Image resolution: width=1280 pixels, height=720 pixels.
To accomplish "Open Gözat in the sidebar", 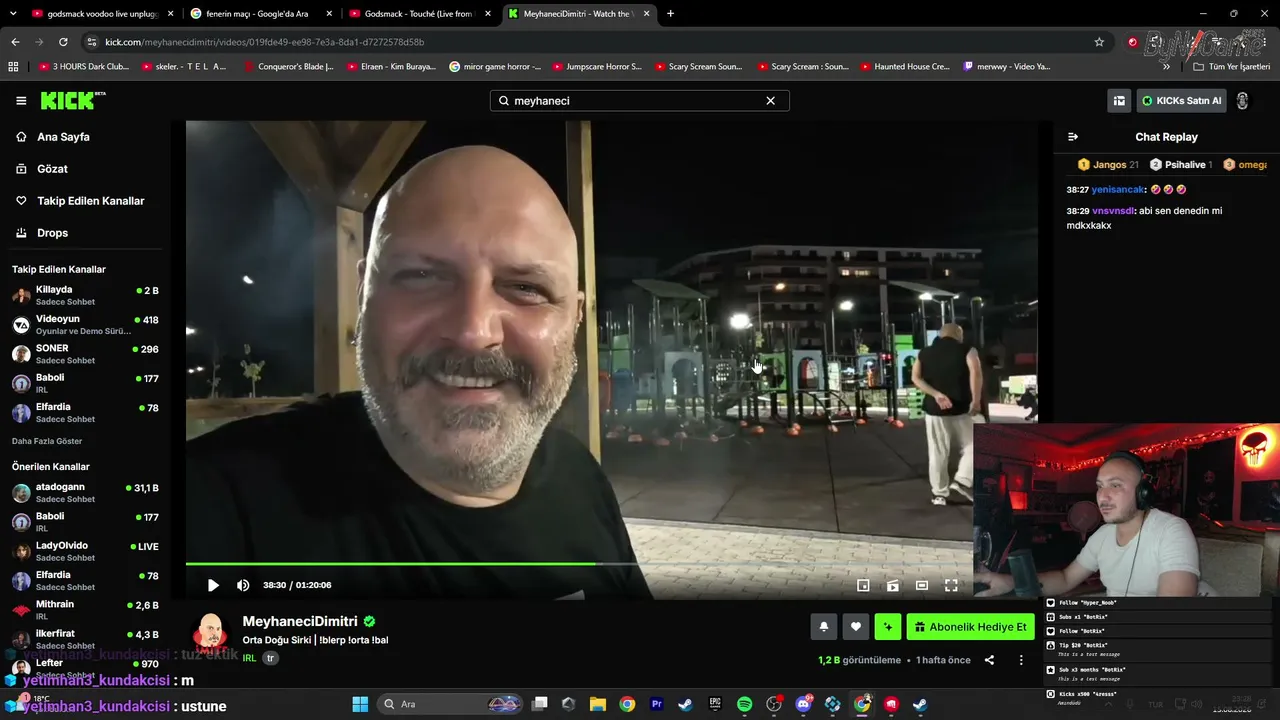I will (52, 169).
